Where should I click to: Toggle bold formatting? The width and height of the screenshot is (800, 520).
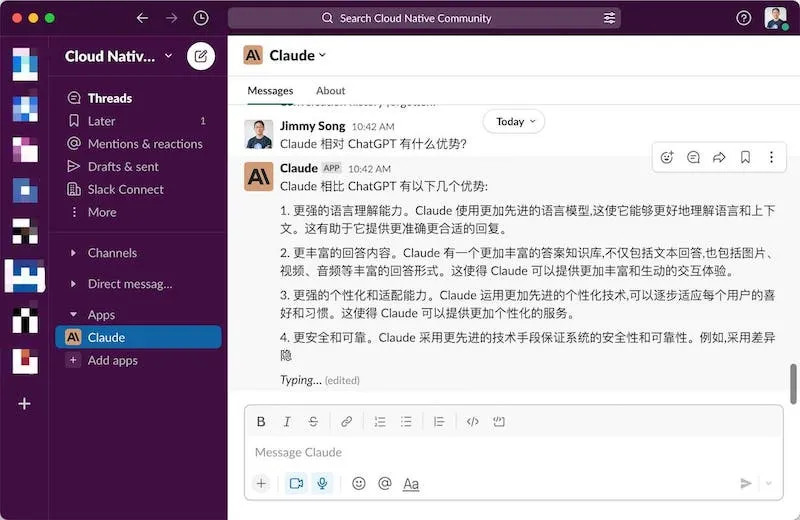click(x=261, y=422)
